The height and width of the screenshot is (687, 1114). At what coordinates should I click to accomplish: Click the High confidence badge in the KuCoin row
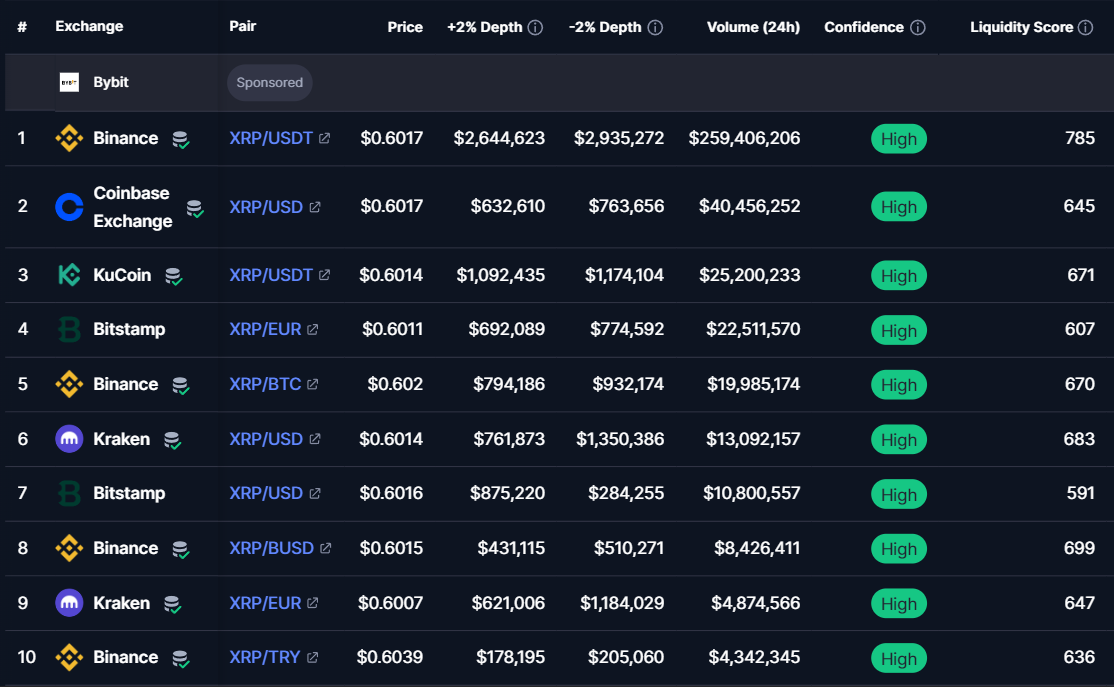coord(899,276)
